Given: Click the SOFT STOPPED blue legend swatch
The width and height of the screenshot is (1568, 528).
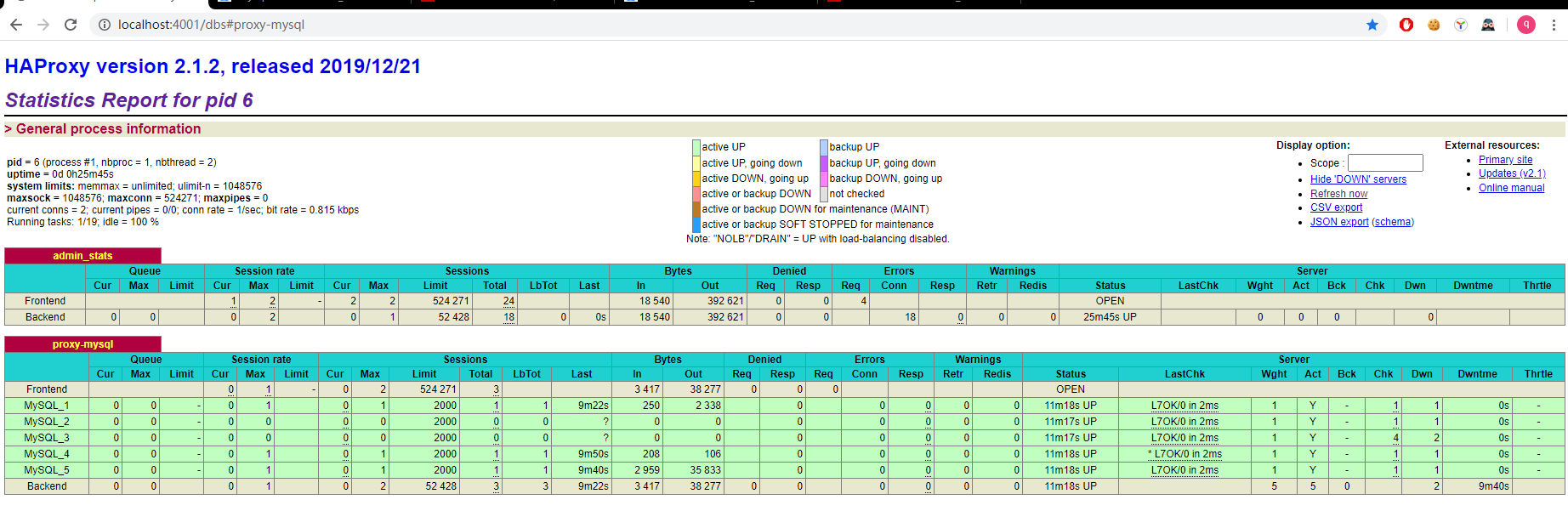Looking at the screenshot, I should pyautogui.click(x=696, y=224).
